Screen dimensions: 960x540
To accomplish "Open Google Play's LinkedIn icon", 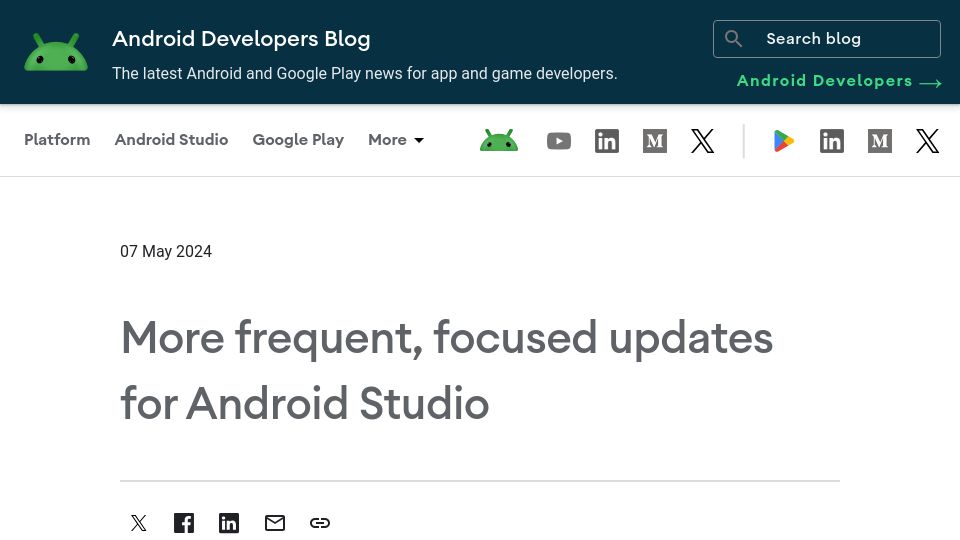I will pos(831,141).
